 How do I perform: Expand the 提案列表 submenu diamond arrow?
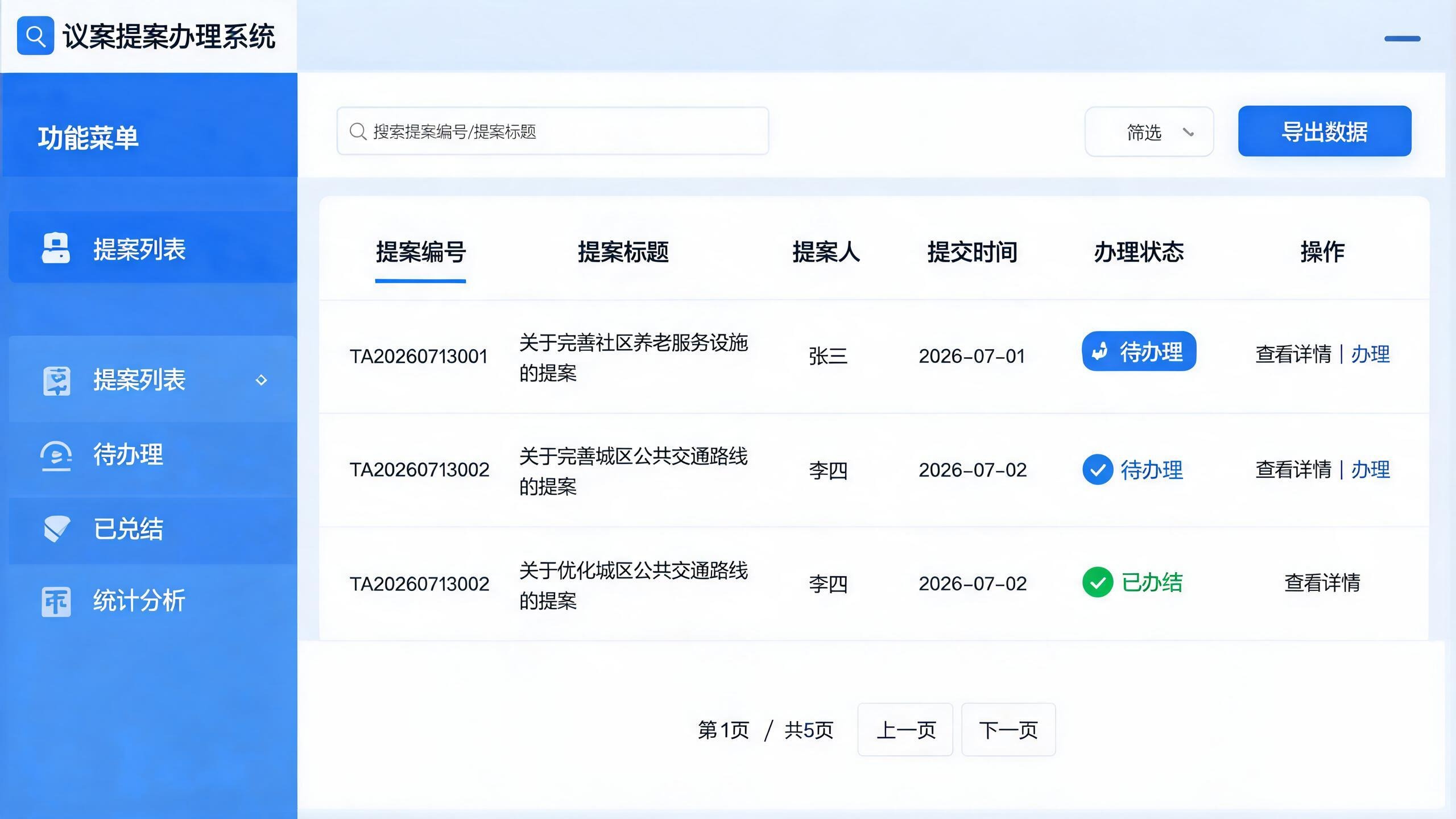coord(261,380)
